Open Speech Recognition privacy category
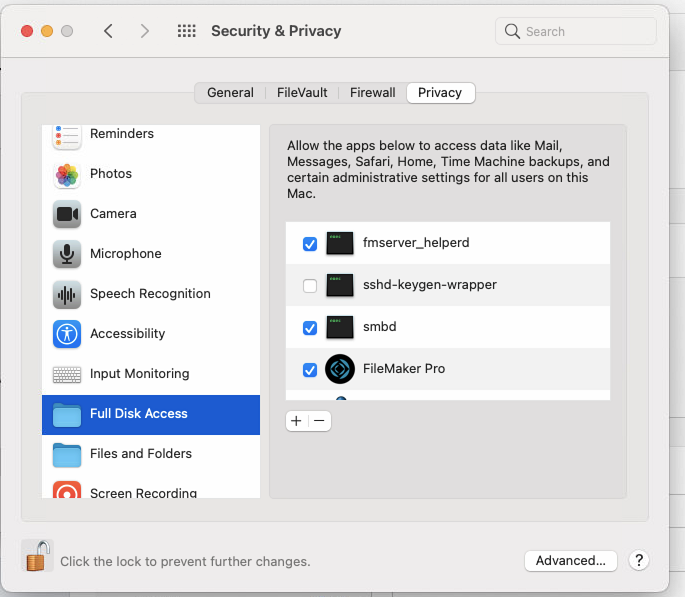Screen dimensions: 685x597 click(150, 294)
